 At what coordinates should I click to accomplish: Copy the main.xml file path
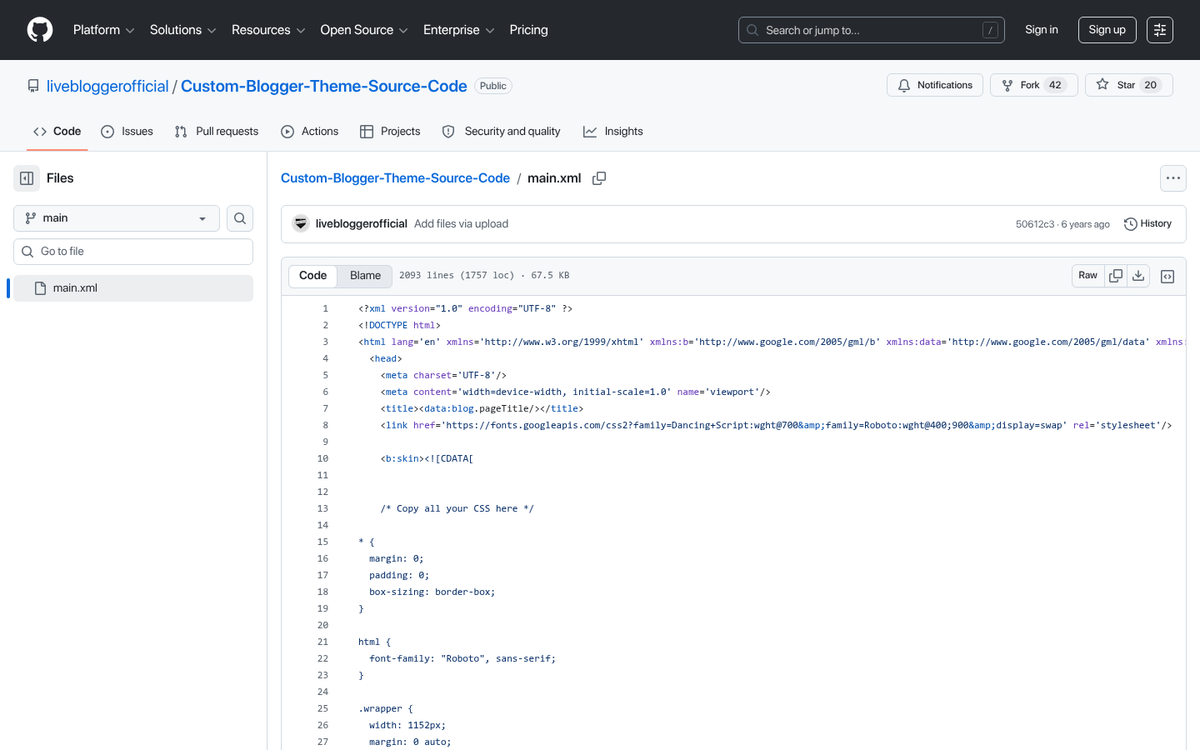(599, 178)
